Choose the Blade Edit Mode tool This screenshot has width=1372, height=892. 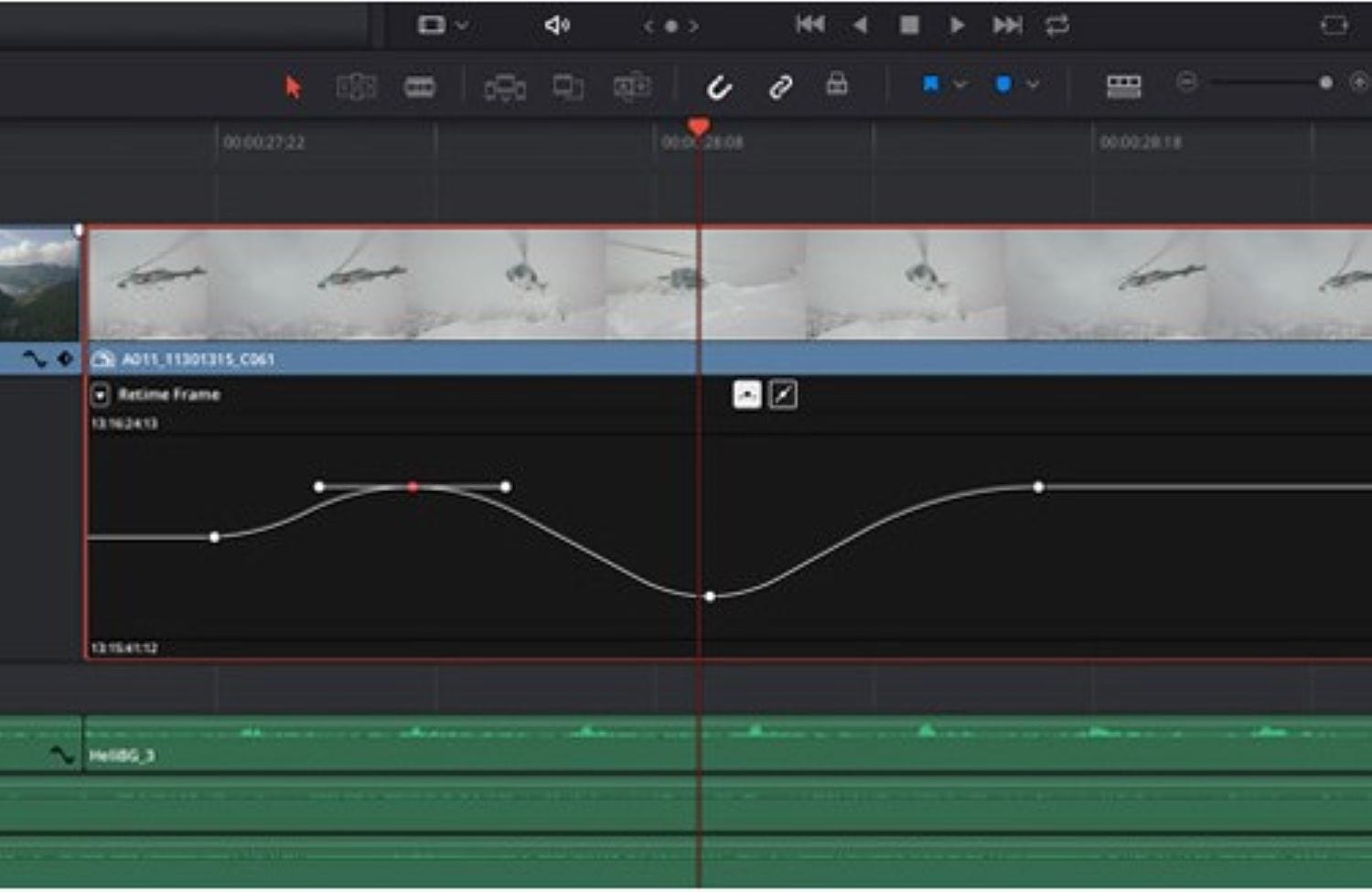pos(419,87)
